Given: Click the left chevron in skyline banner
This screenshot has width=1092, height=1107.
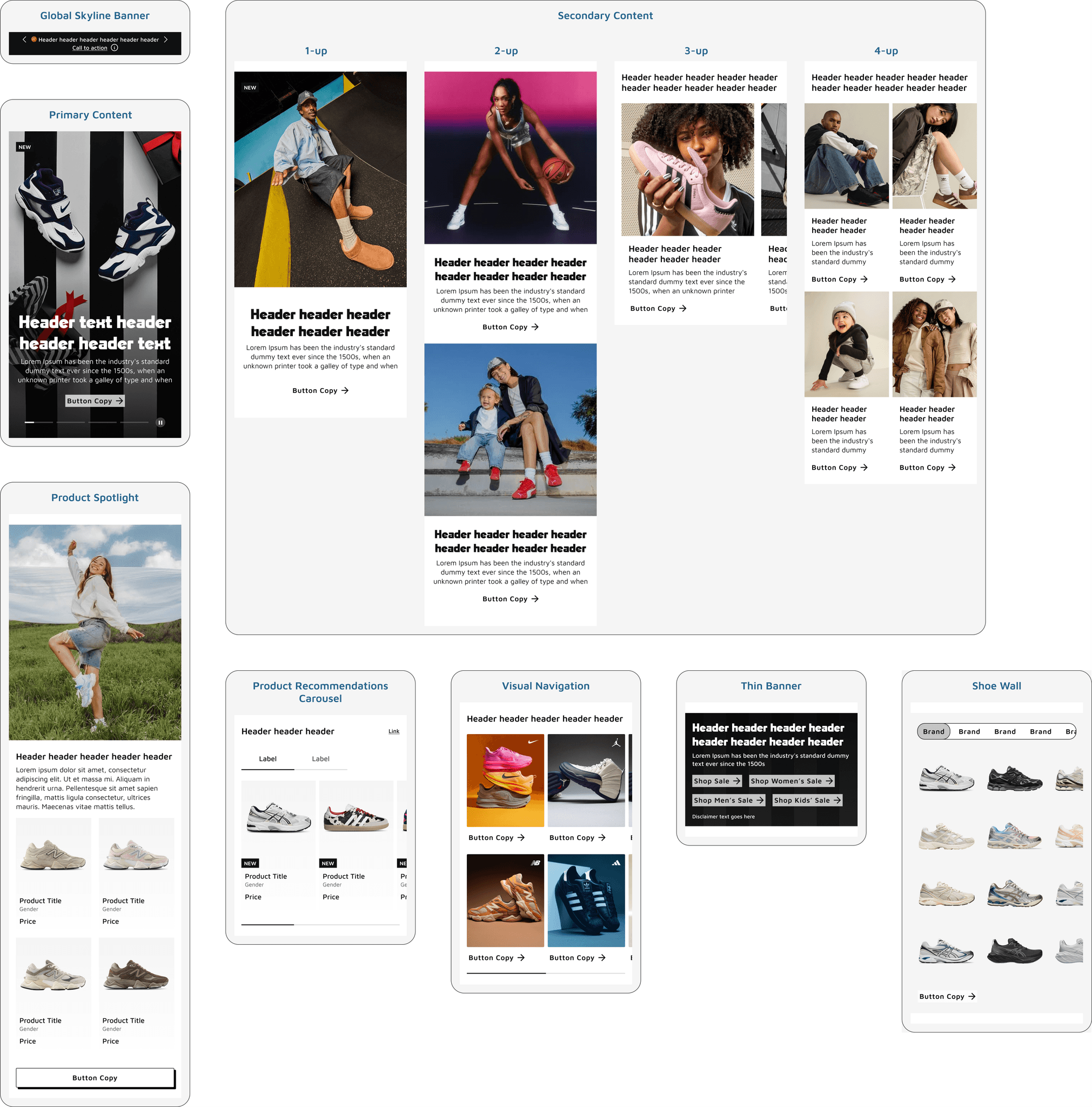Looking at the screenshot, I should pos(24,39).
